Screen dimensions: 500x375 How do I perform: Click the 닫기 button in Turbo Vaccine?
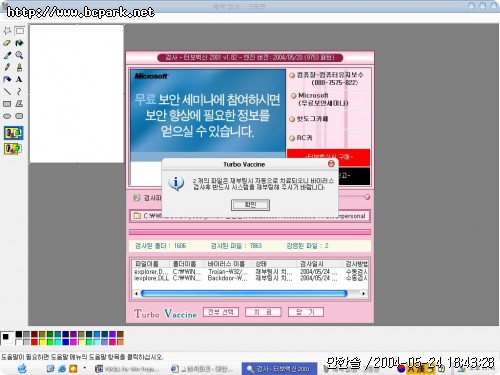[306, 312]
